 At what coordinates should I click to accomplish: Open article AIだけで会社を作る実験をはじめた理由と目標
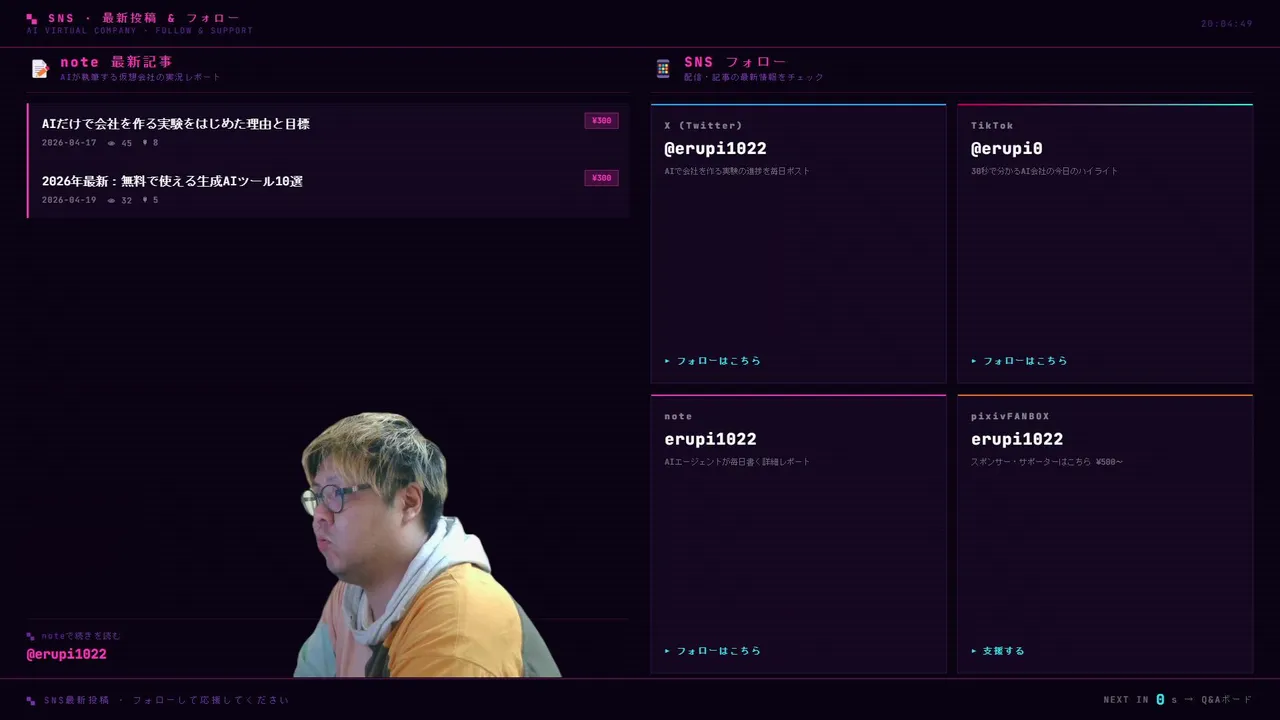click(176, 124)
